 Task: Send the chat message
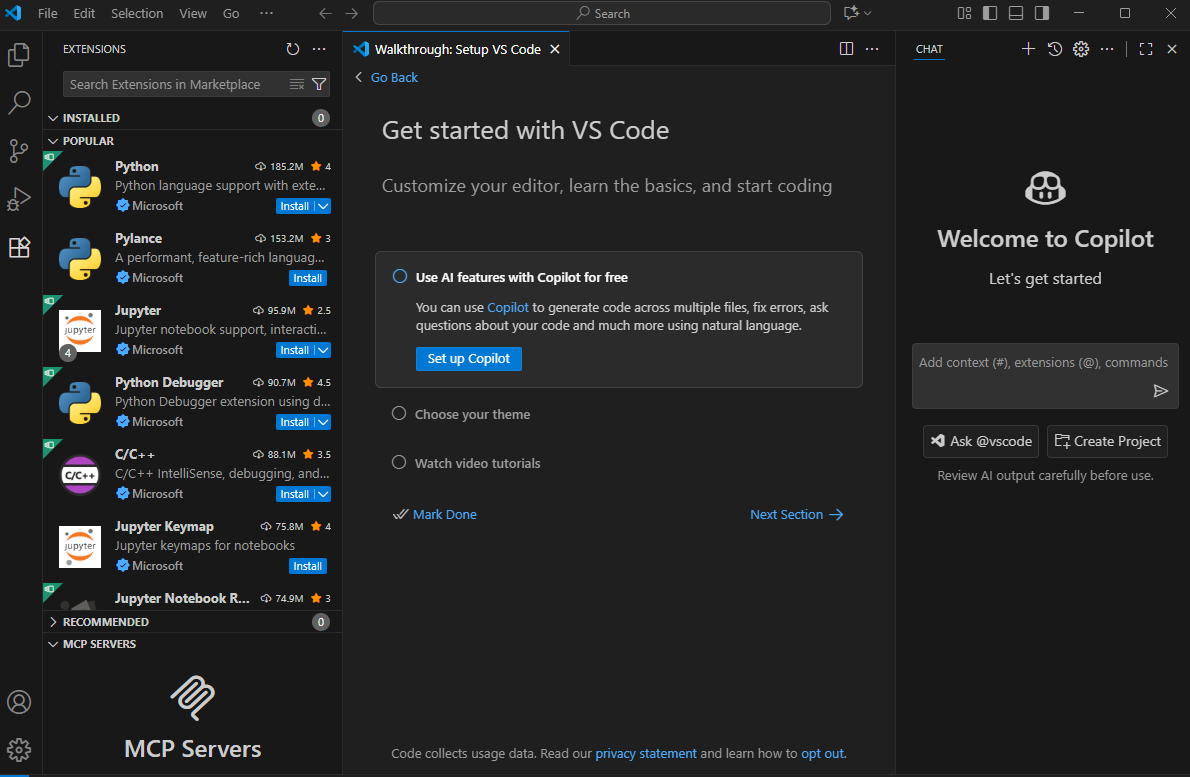point(1160,391)
